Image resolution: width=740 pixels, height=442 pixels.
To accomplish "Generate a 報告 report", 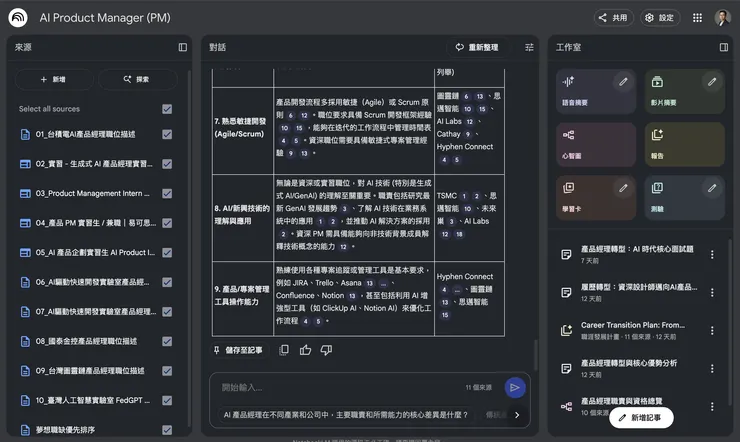I will click(684, 144).
